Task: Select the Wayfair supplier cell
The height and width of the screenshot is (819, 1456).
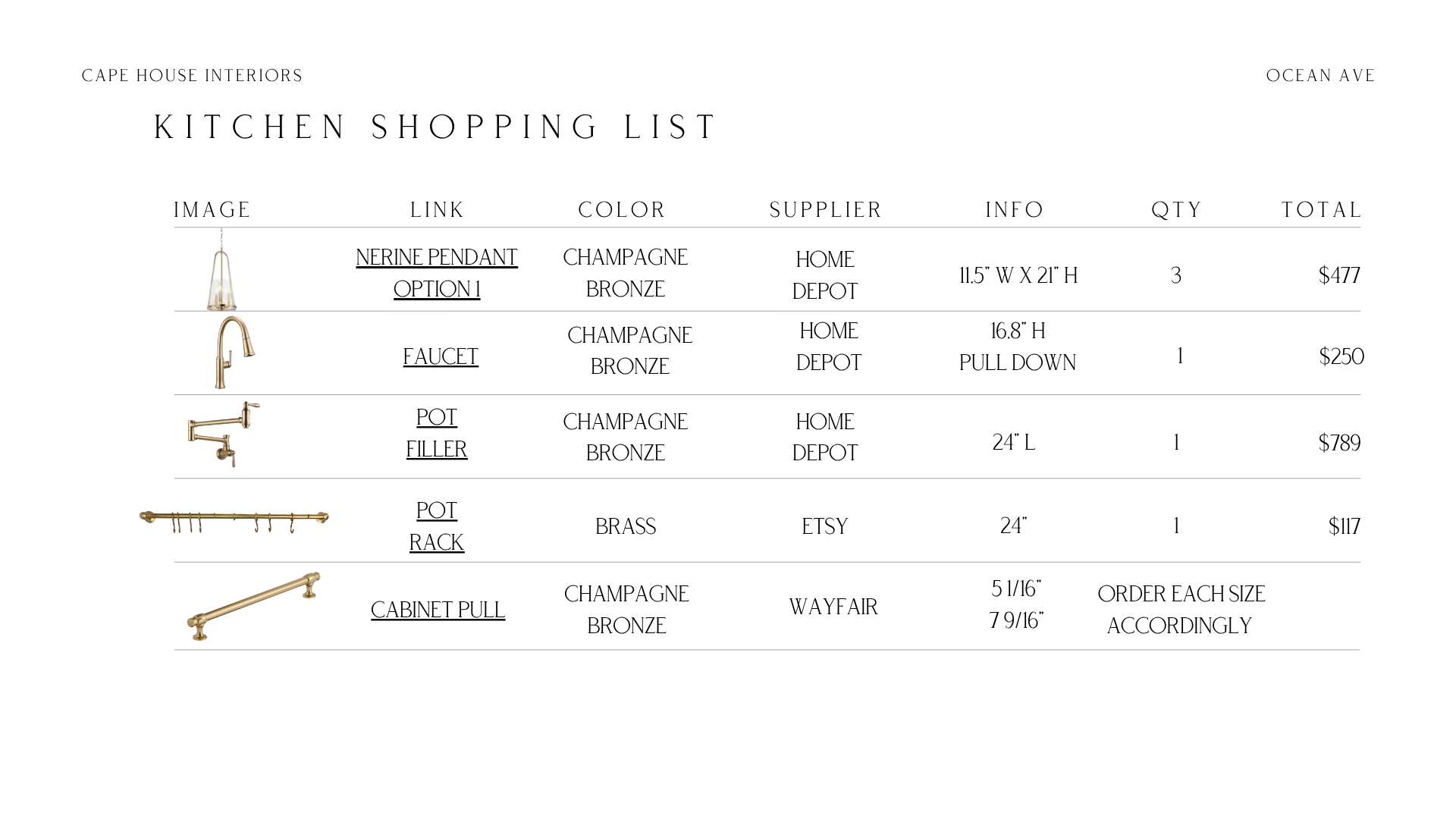Action: 833,607
